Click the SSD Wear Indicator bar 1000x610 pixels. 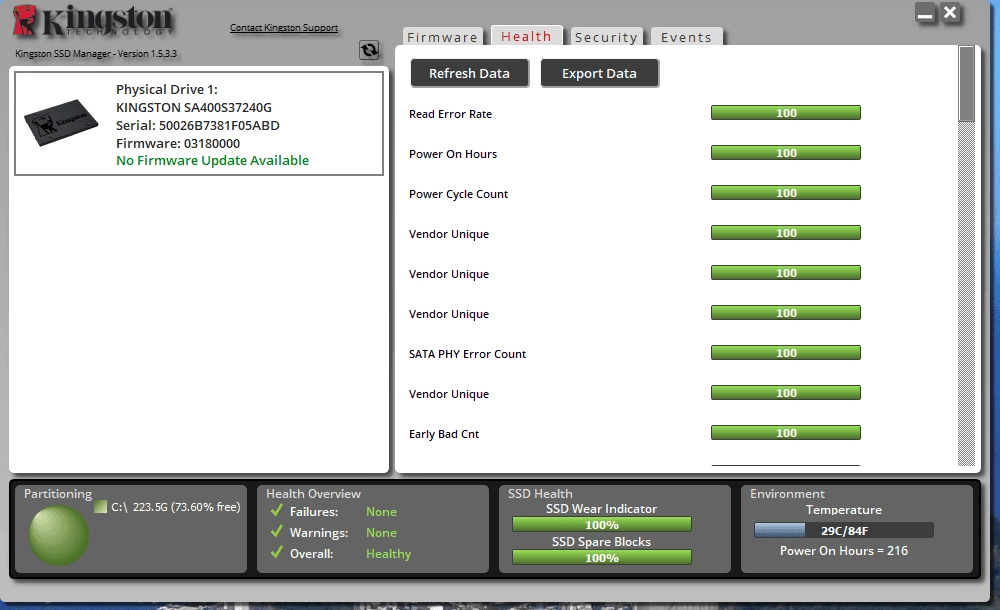pyautogui.click(x=601, y=524)
